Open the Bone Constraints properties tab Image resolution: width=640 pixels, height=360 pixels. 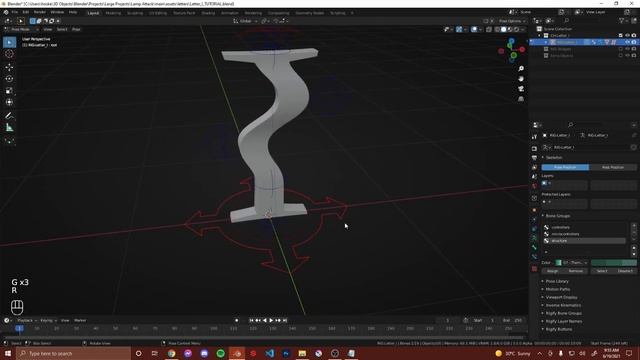click(534, 257)
